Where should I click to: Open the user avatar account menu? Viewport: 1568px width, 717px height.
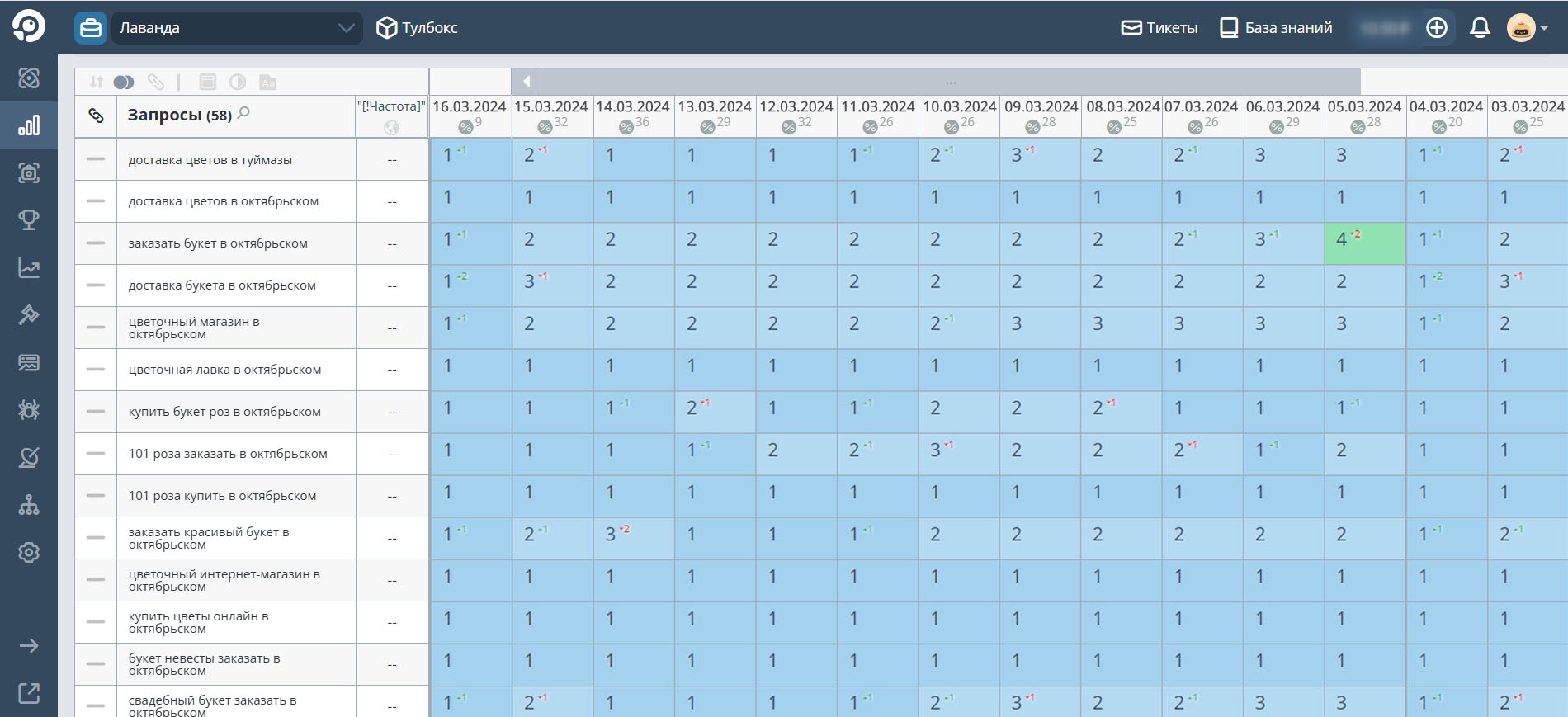coord(1526,28)
